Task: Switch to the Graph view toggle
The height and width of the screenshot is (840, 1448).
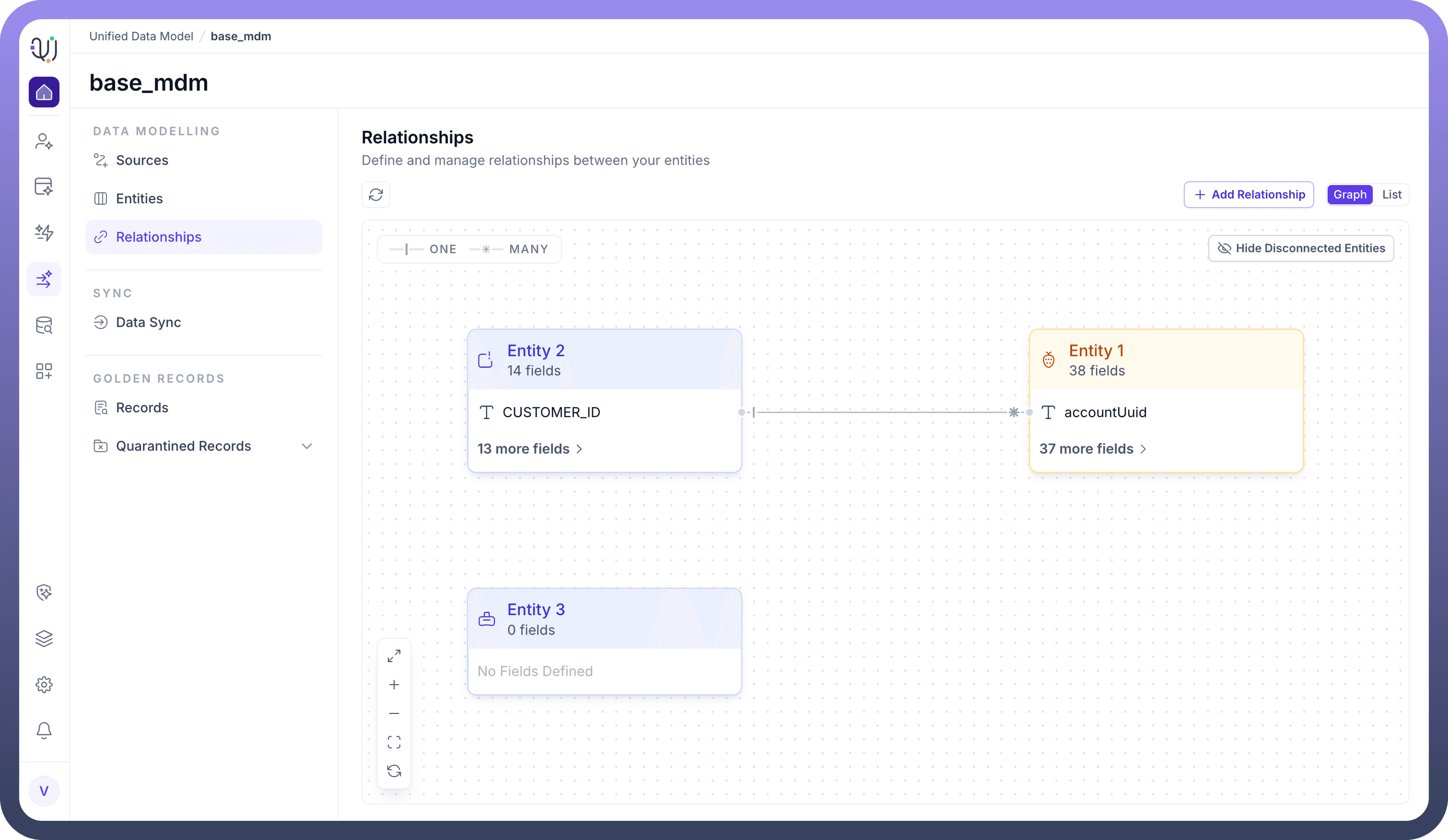Action: point(1350,195)
